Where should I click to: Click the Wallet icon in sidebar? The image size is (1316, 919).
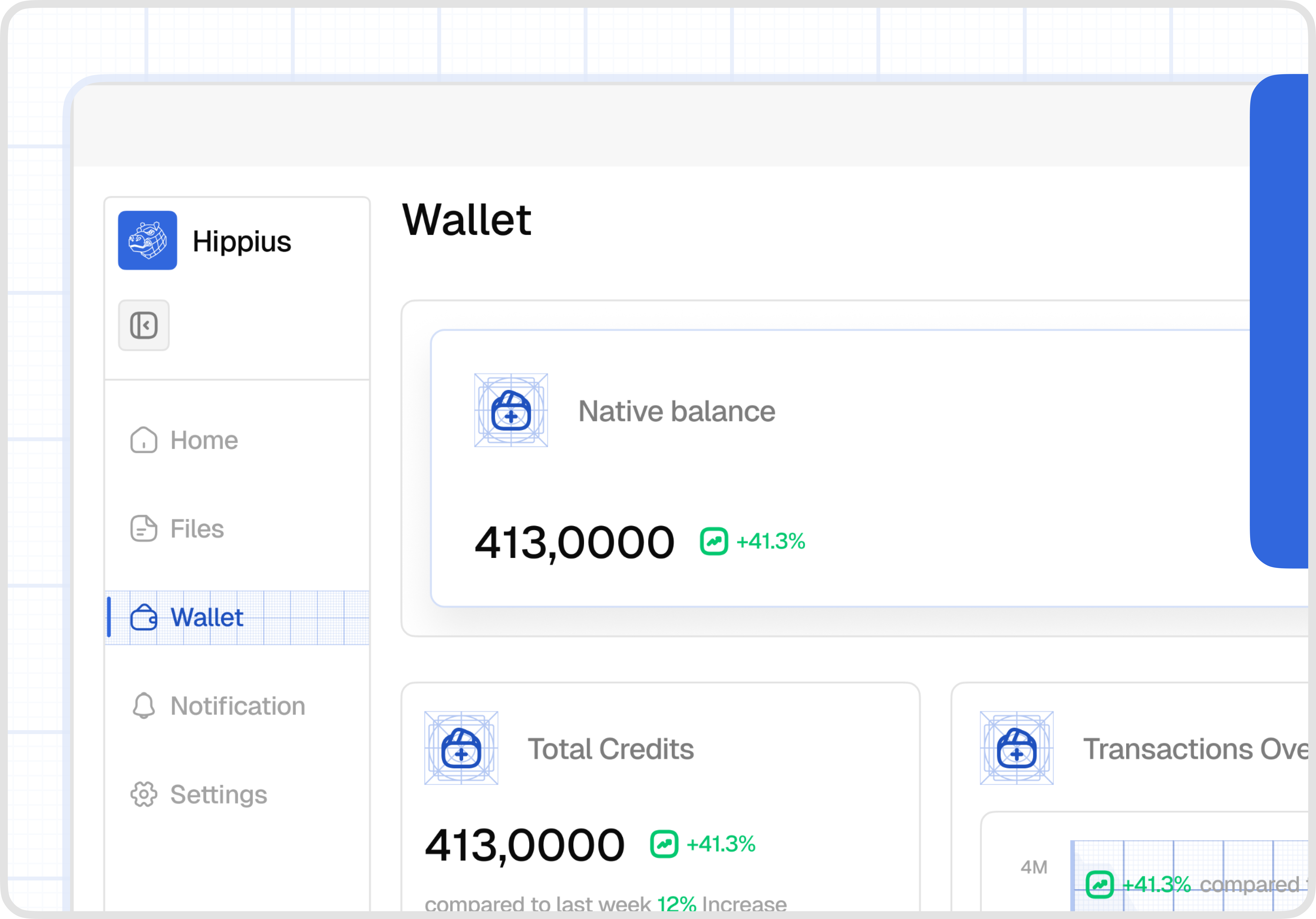[x=144, y=617]
